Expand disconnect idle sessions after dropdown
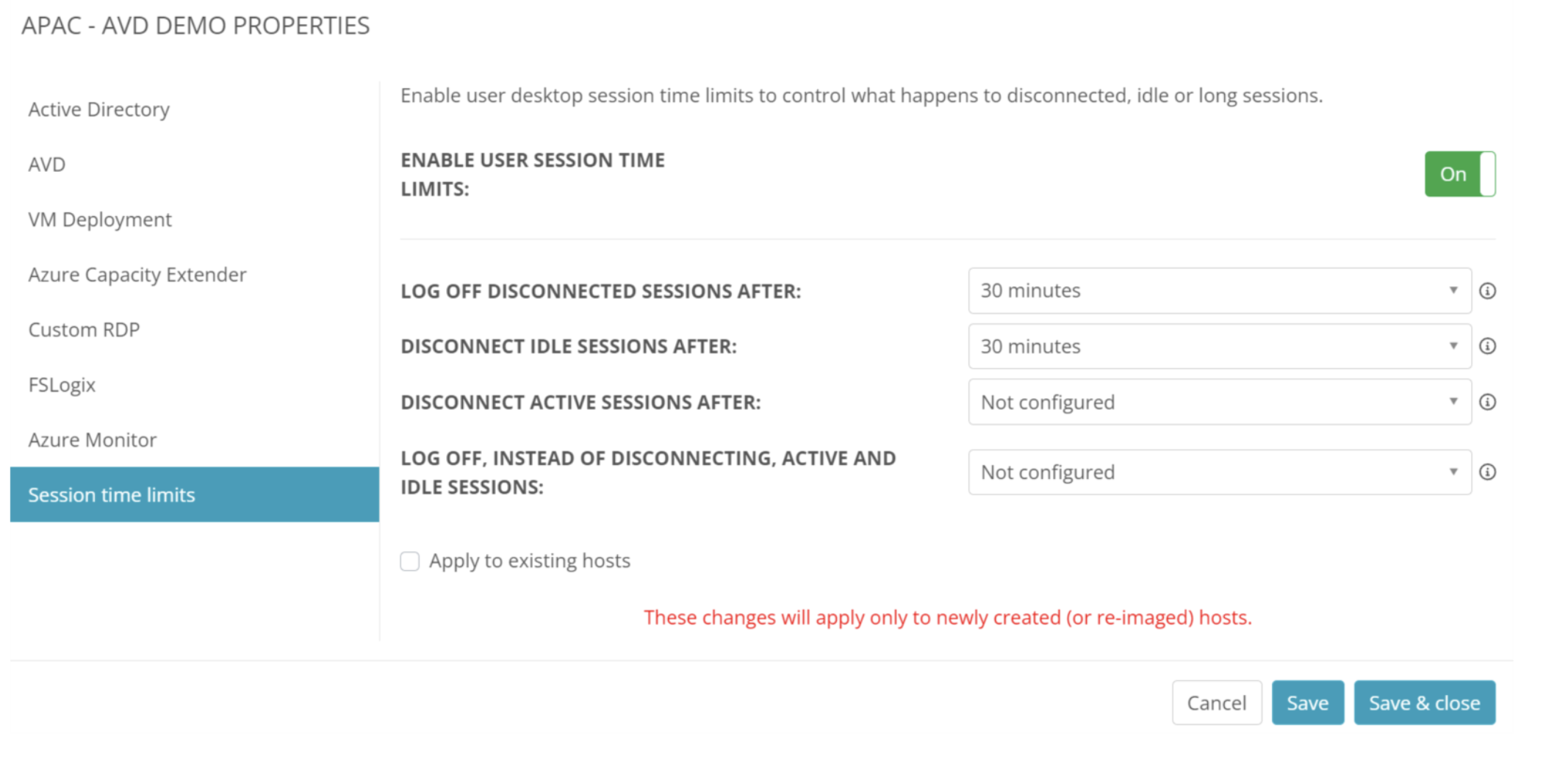Screen dimensions: 1568x767 click(x=1219, y=346)
